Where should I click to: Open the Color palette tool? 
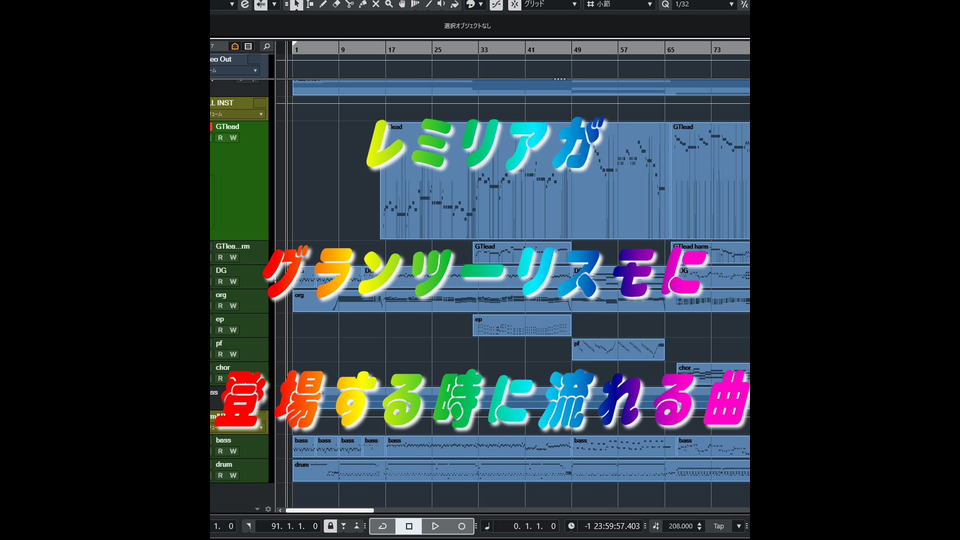coord(470,5)
